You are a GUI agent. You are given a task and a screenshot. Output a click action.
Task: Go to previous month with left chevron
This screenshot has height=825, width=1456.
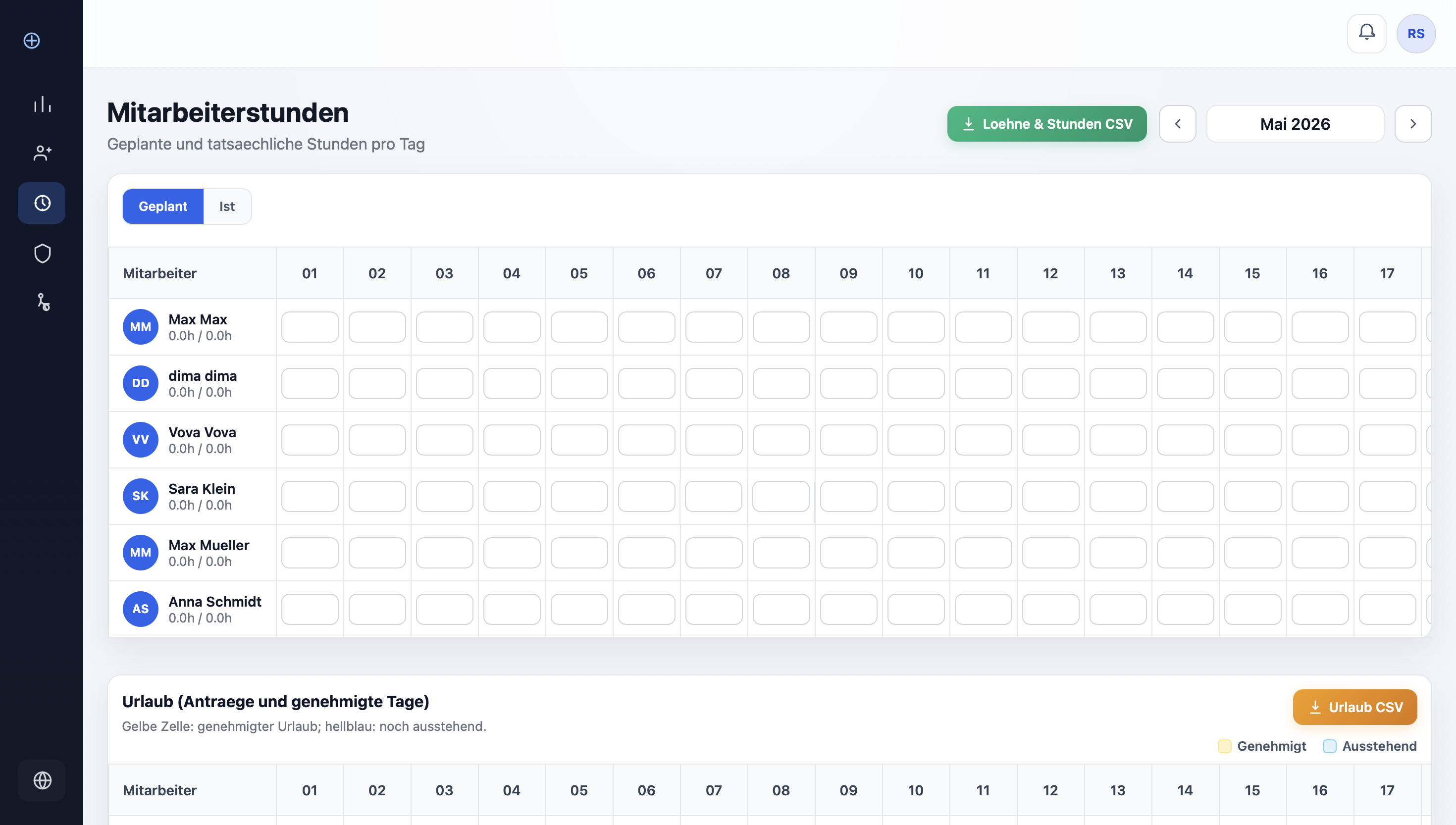pyautogui.click(x=1177, y=123)
